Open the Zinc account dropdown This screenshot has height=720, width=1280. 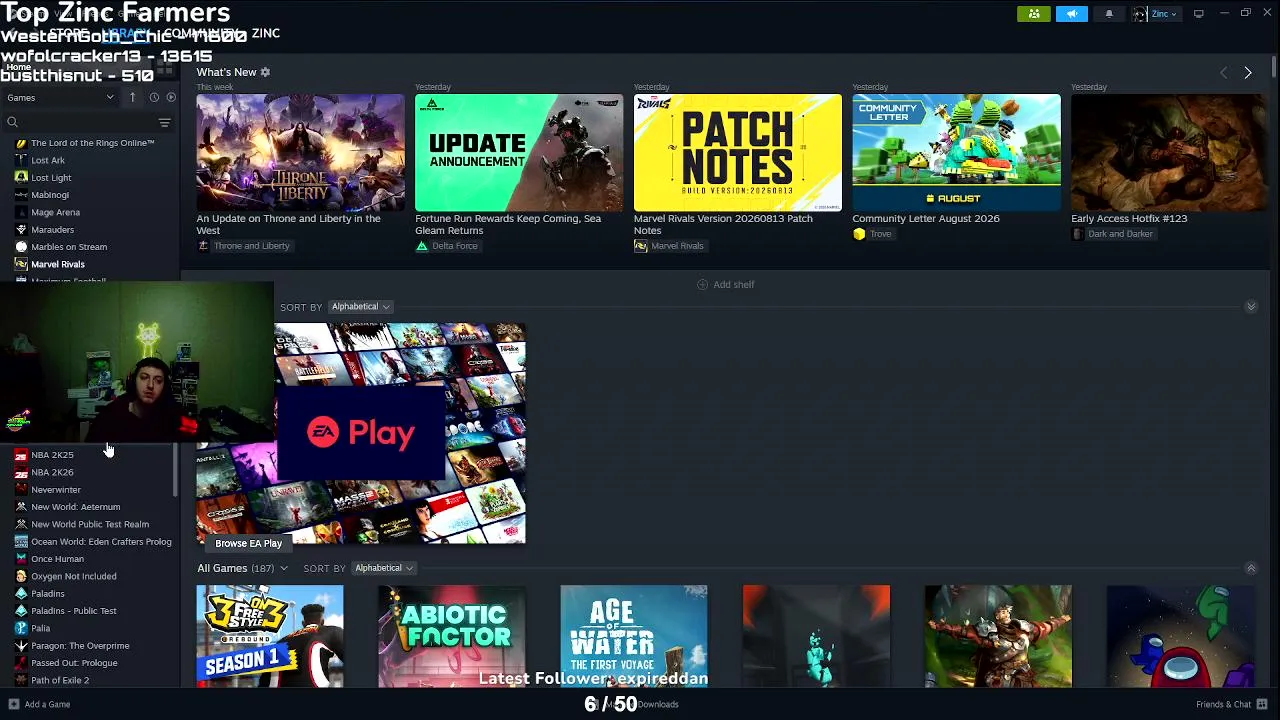tap(1155, 14)
